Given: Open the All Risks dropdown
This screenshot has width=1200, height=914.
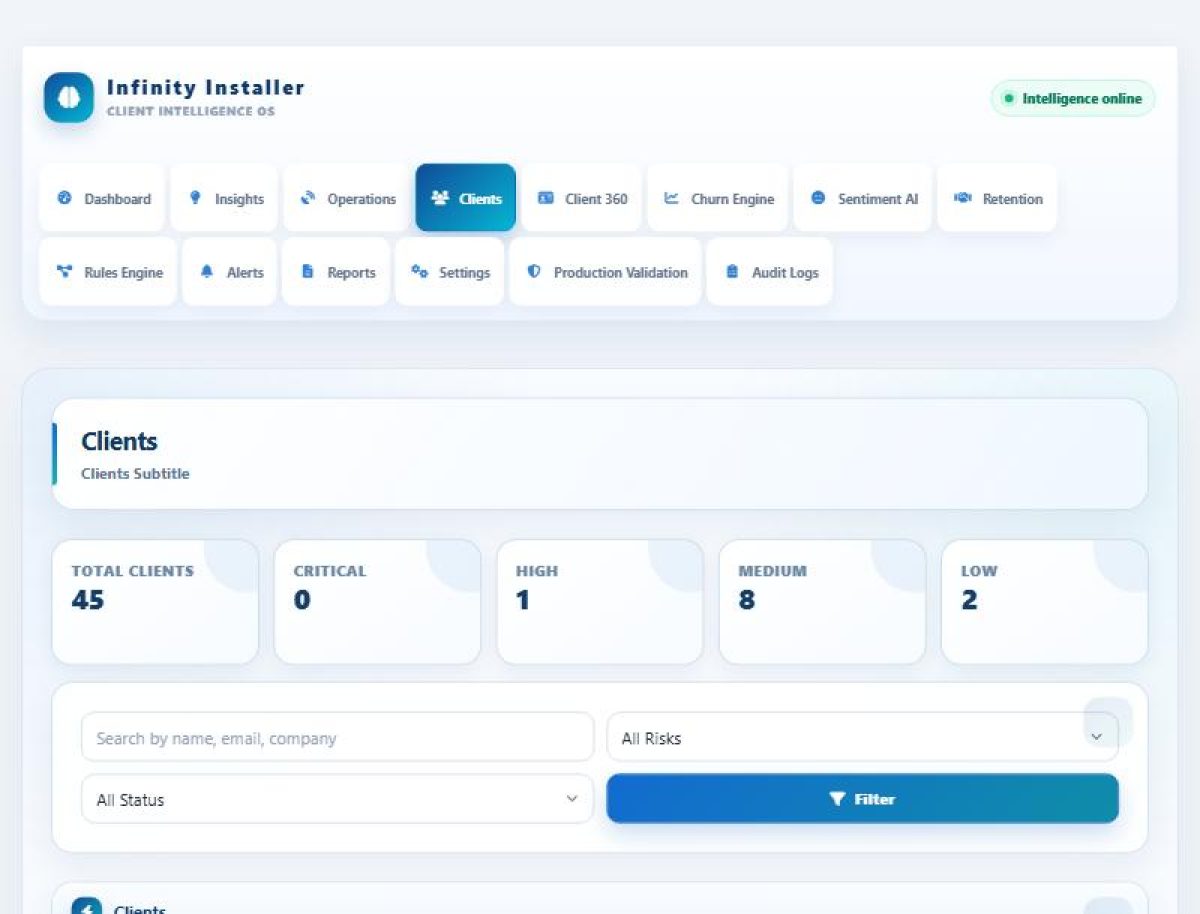Looking at the screenshot, I should [x=863, y=737].
